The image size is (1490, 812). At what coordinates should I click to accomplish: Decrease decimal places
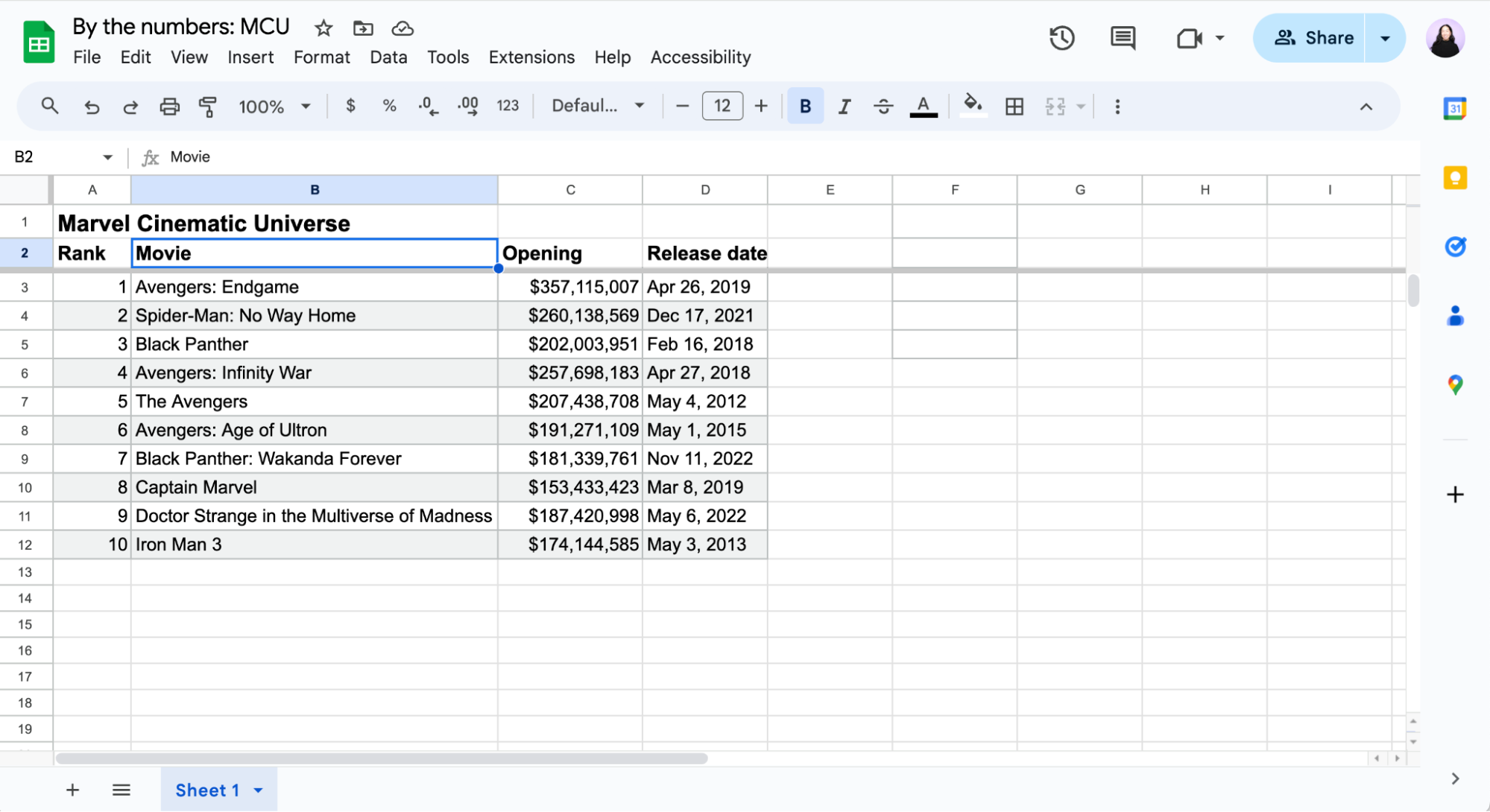(x=427, y=106)
